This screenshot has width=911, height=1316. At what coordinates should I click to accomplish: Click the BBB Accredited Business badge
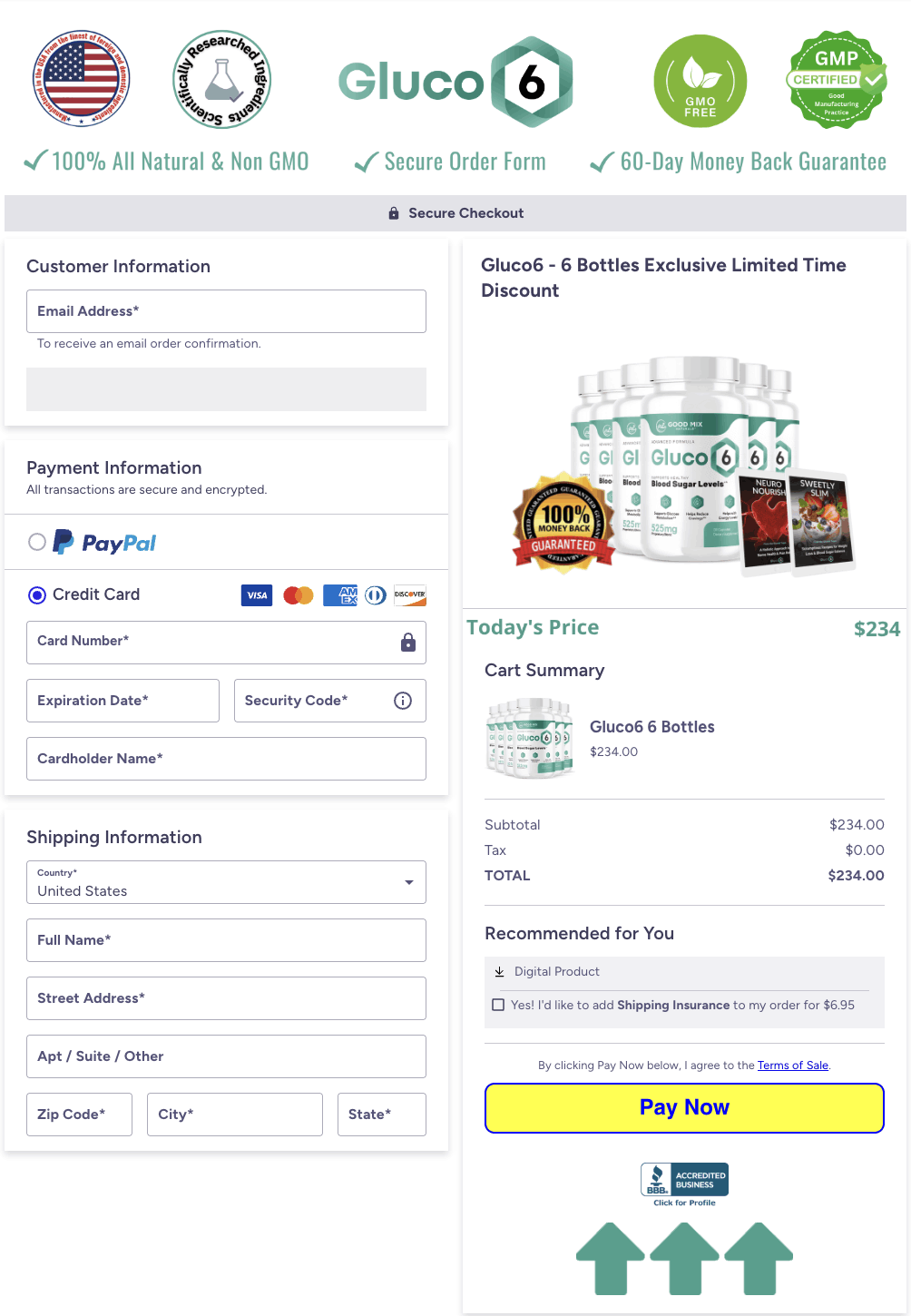[683, 1179]
